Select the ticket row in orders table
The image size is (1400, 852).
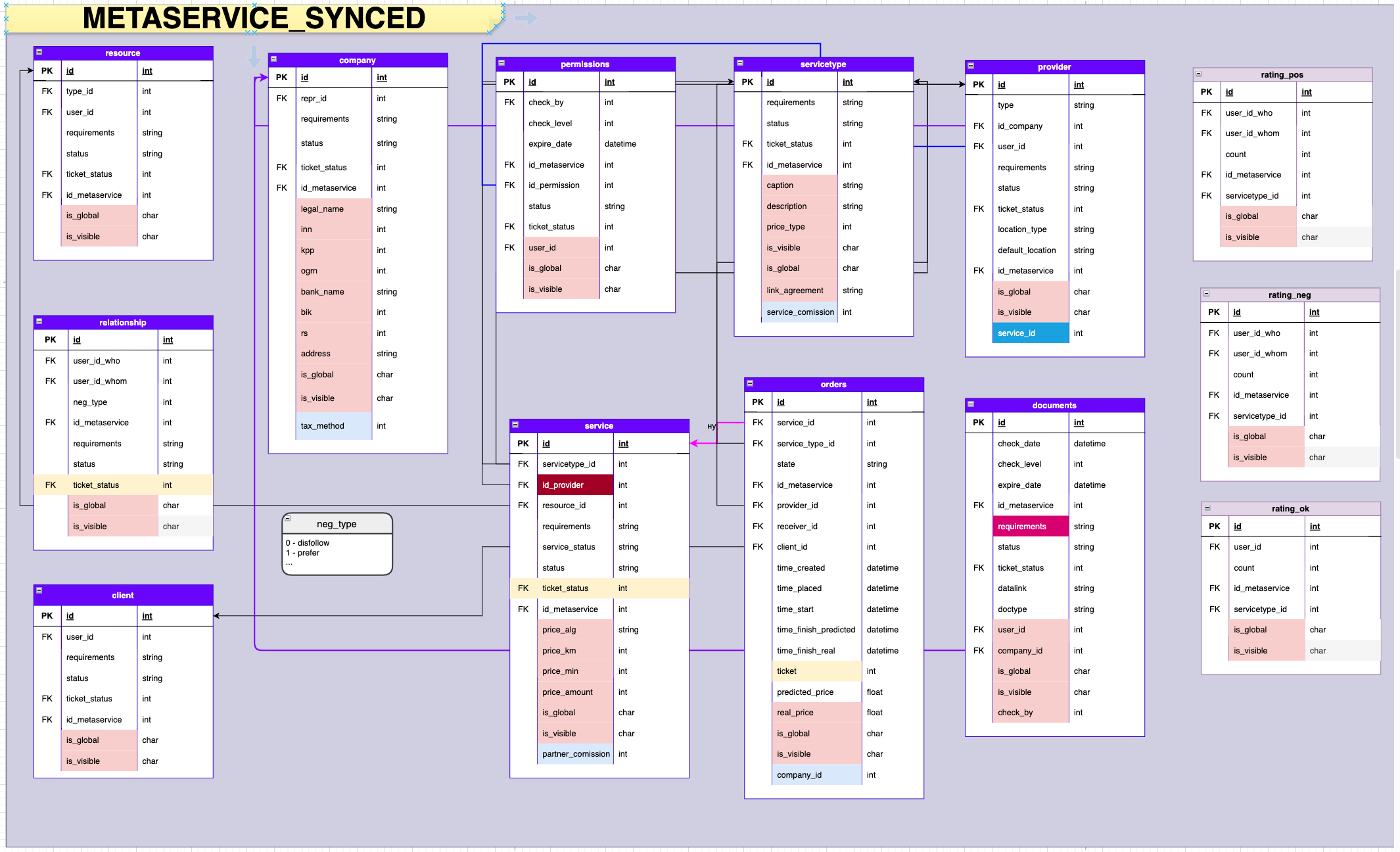tap(816, 671)
